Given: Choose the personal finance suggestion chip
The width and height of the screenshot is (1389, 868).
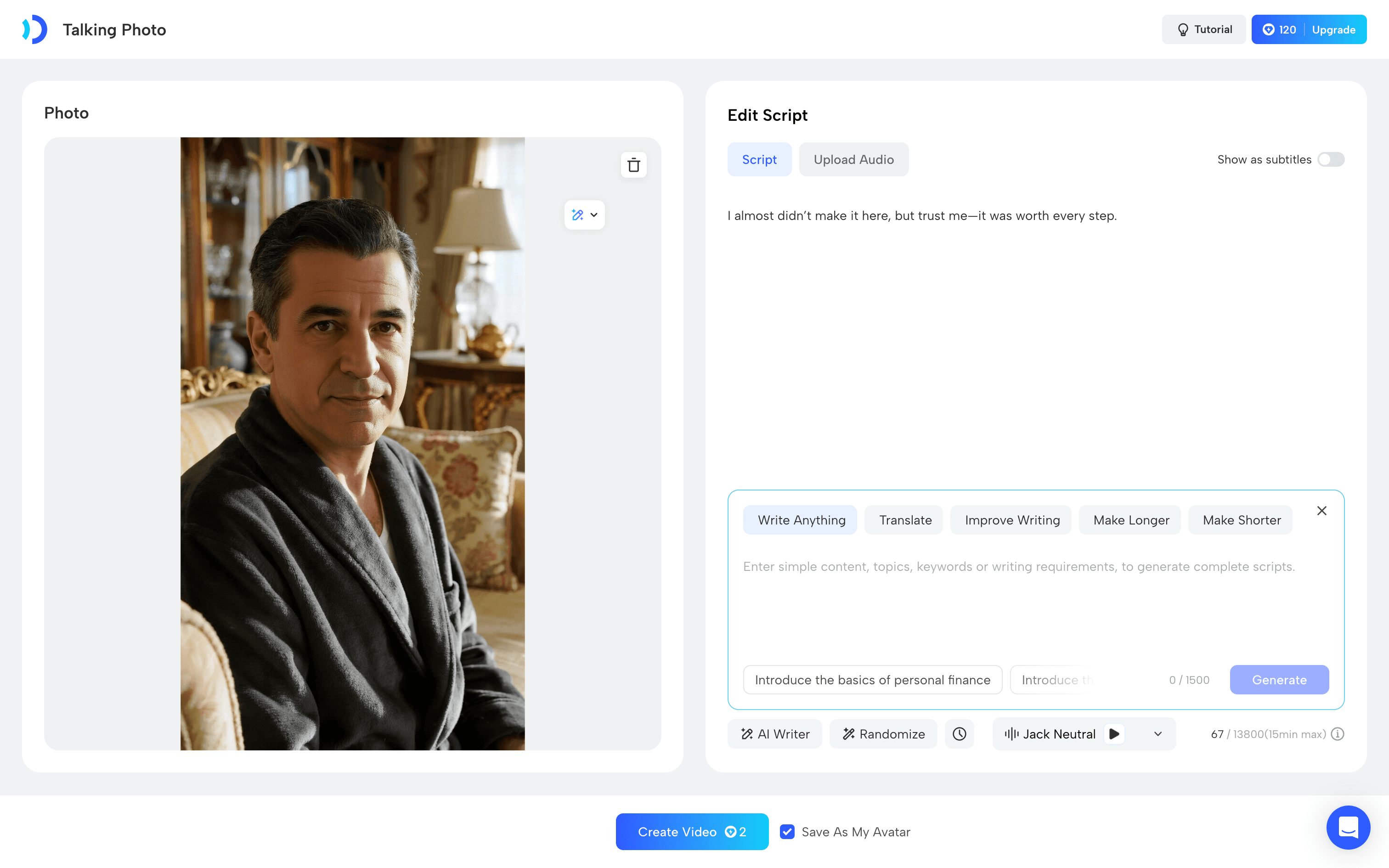Looking at the screenshot, I should tap(872, 680).
